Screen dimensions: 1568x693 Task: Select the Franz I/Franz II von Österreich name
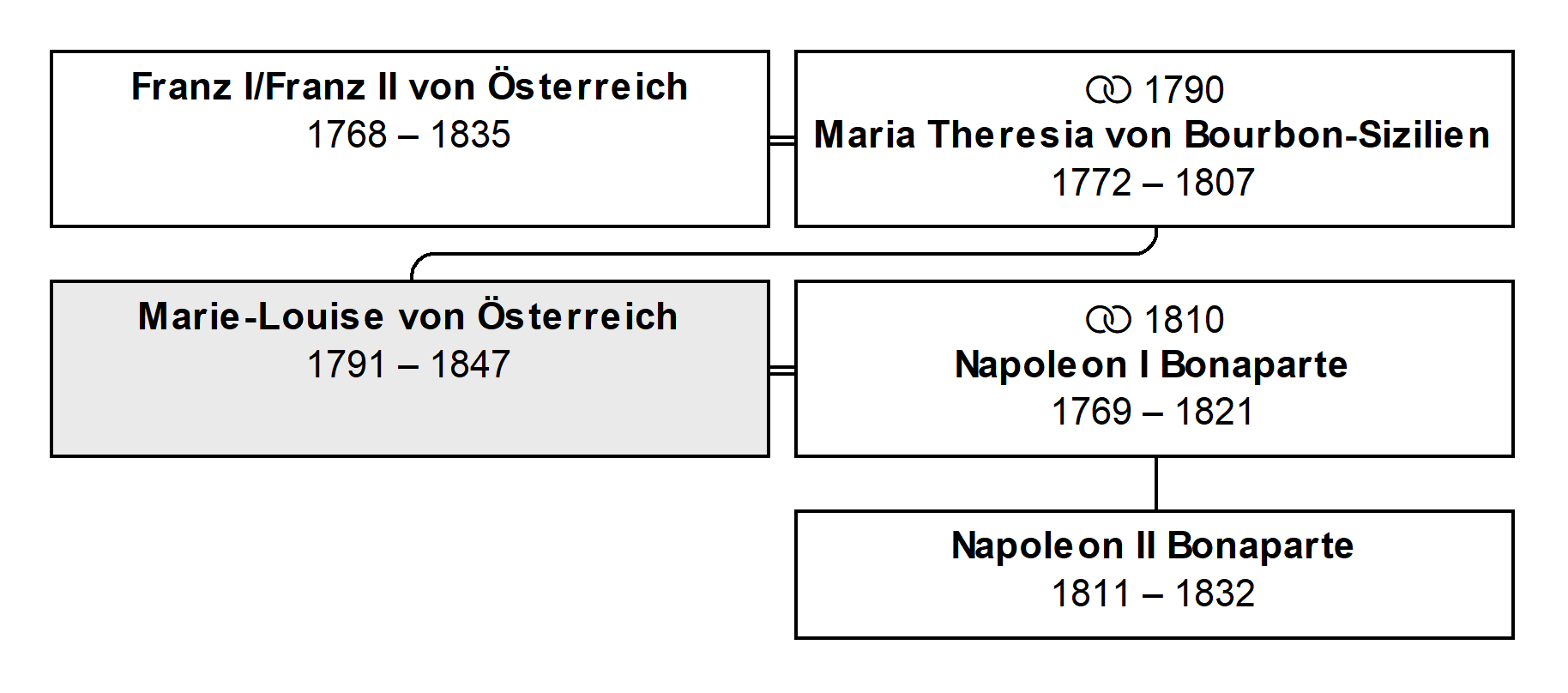tap(410, 87)
